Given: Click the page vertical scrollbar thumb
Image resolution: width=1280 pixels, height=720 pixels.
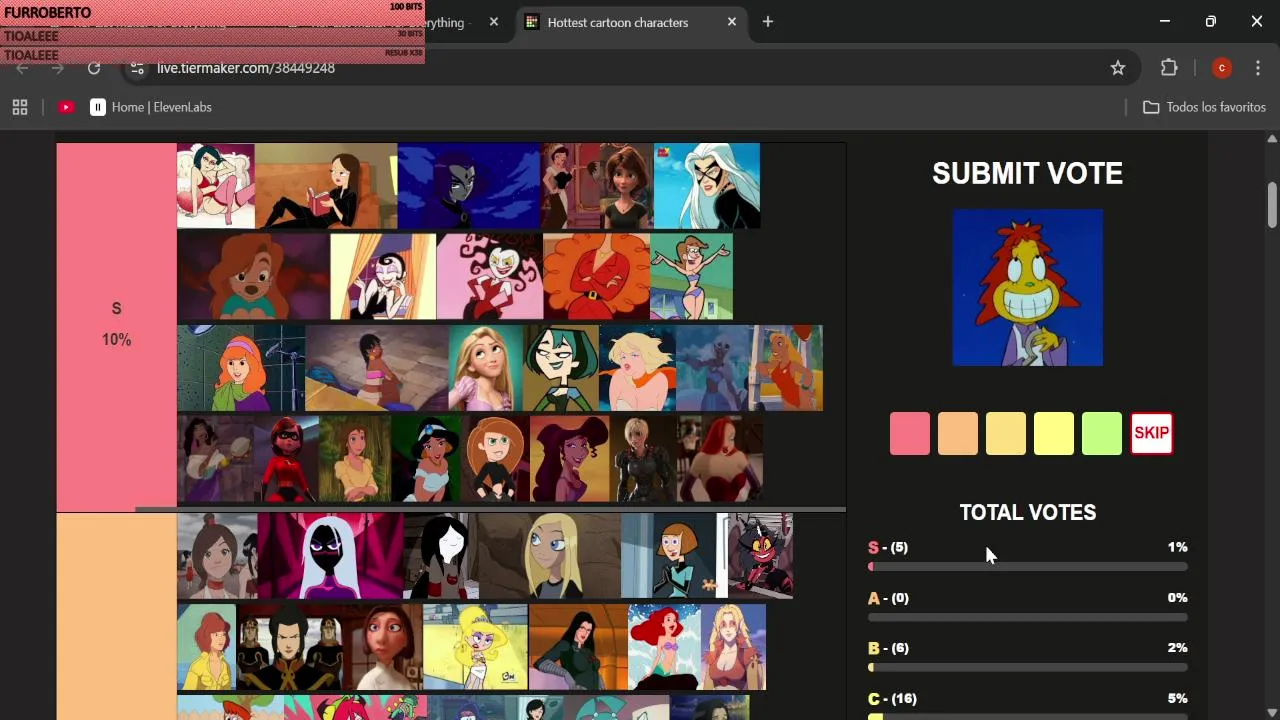Looking at the screenshot, I should pyautogui.click(x=1272, y=205).
